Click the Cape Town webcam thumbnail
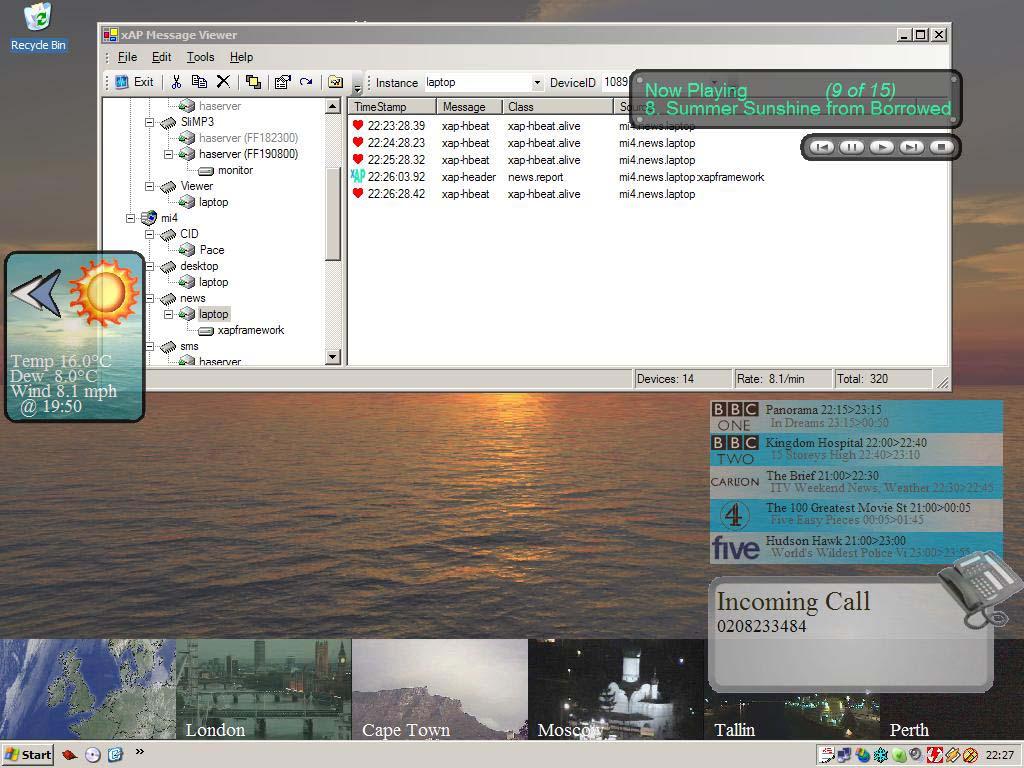Image resolution: width=1024 pixels, height=768 pixels. (440, 690)
